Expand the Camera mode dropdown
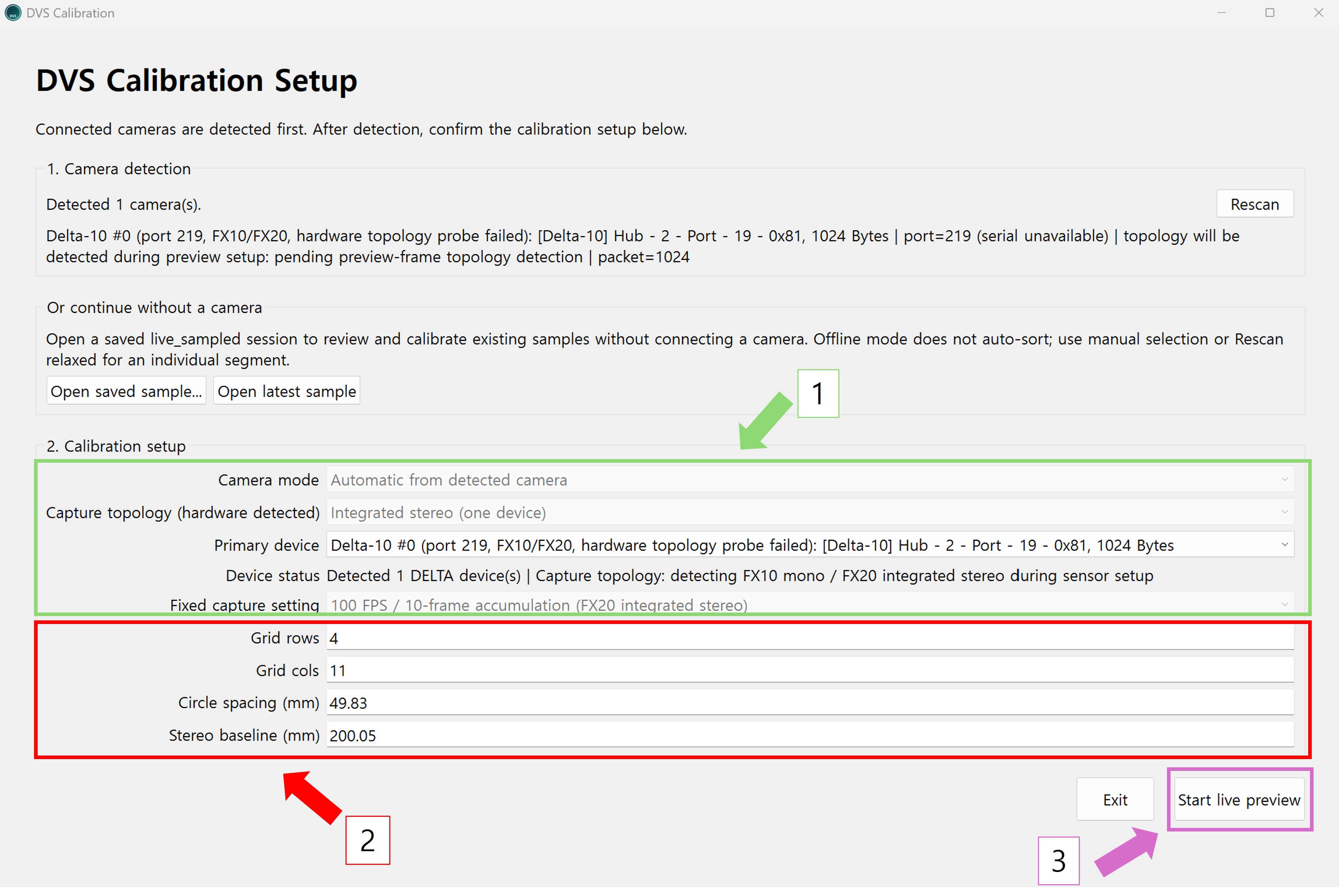The height and width of the screenshot is (896, 1339). [810, 480]
